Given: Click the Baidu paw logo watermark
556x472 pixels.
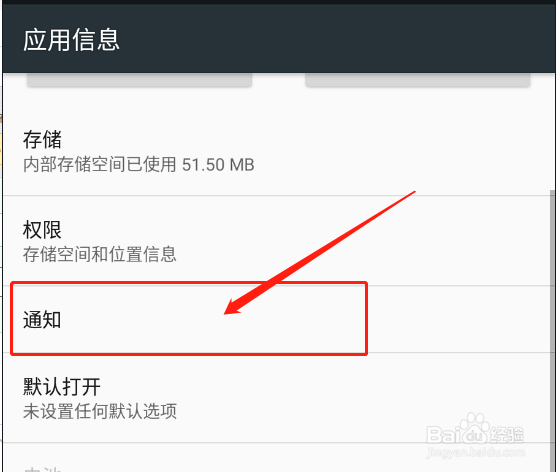Looking at the screenshot, I should click(x=474, y=427).
